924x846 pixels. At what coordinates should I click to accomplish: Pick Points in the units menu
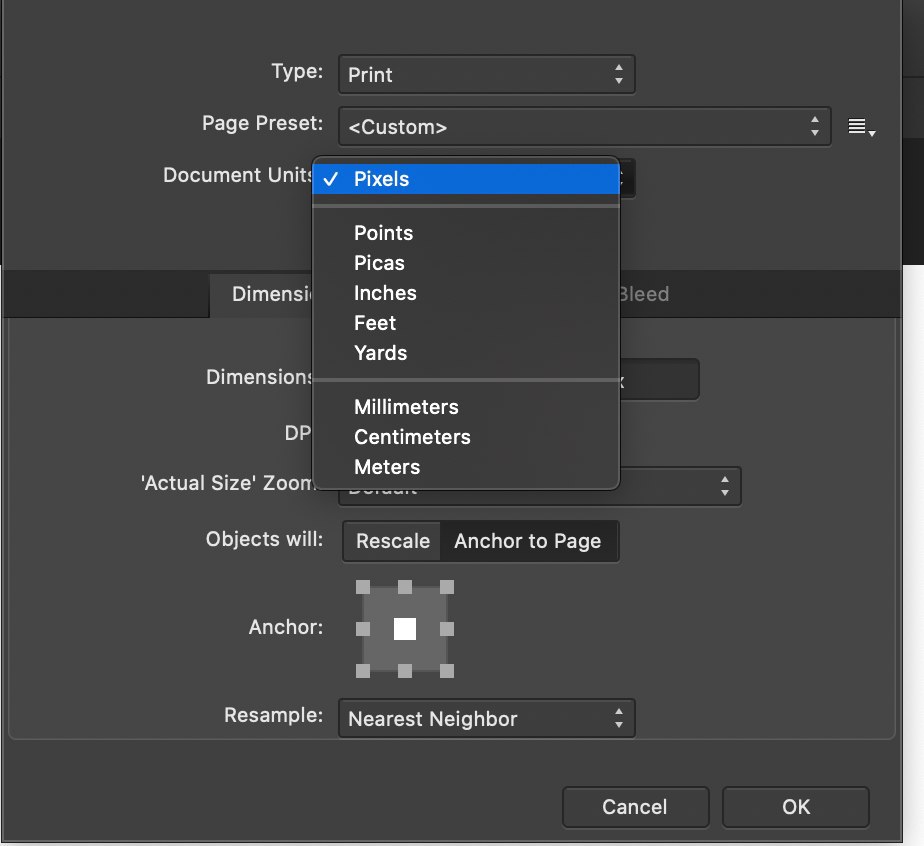[383, 233]
